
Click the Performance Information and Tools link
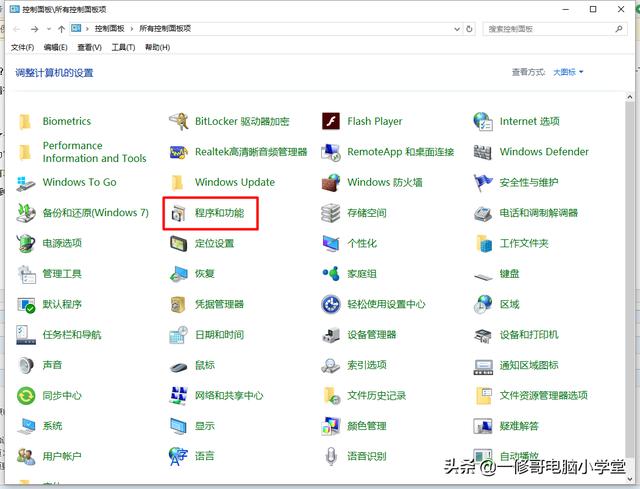(x=94, y=152)
